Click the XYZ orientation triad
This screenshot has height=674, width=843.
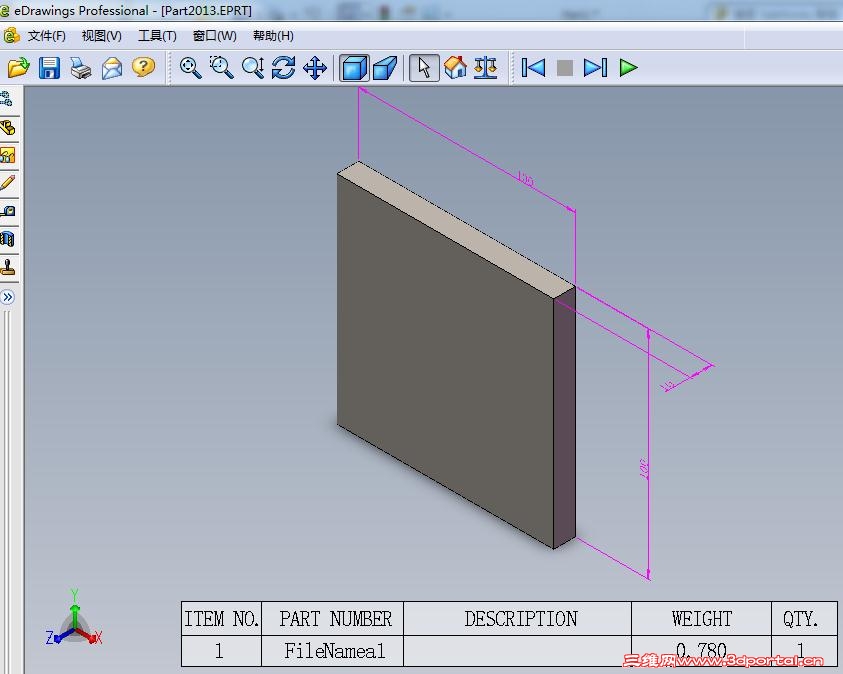[x=74, y=619]
